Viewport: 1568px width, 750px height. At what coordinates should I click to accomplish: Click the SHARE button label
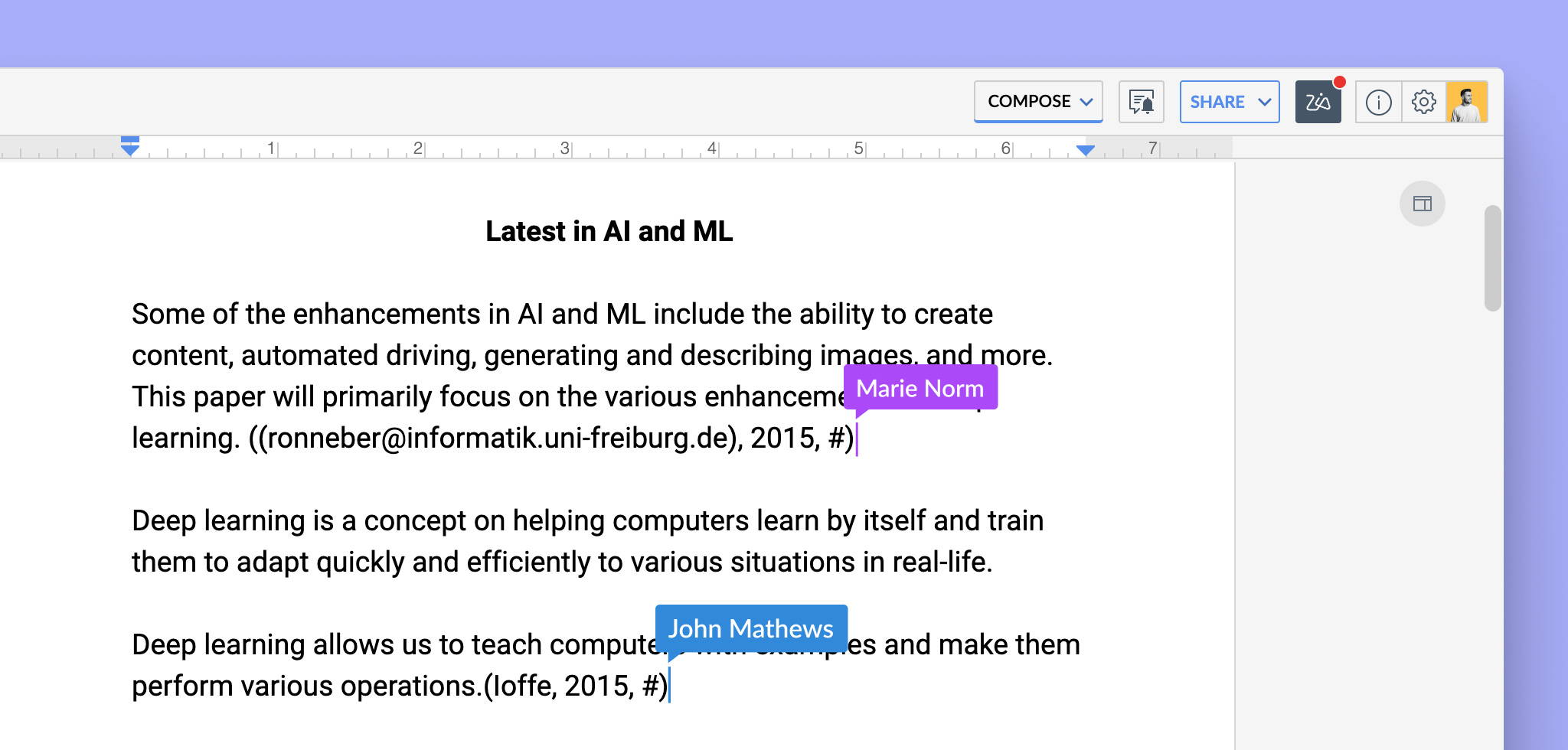[1217, 102]
